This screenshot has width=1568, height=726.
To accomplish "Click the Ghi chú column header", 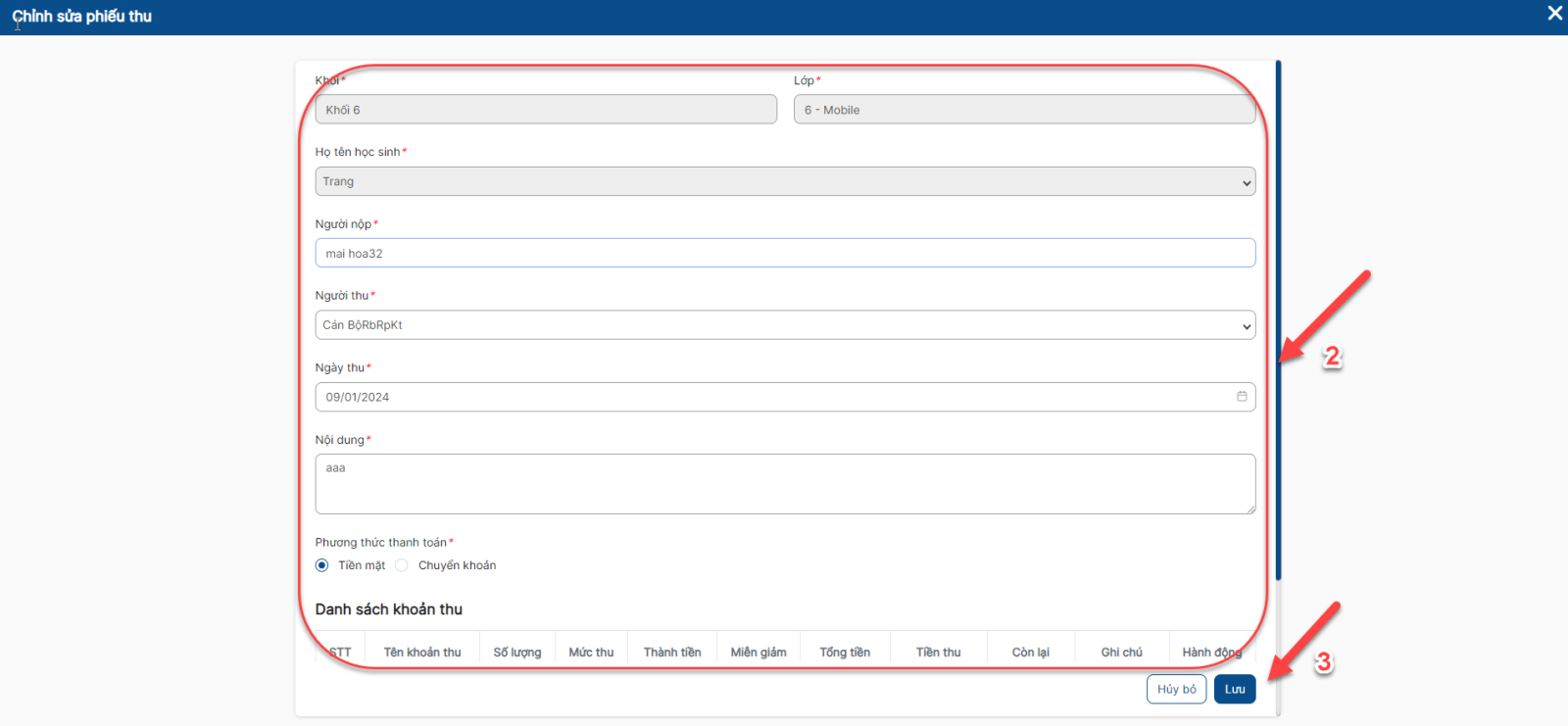I will (x=1121, y=653).
